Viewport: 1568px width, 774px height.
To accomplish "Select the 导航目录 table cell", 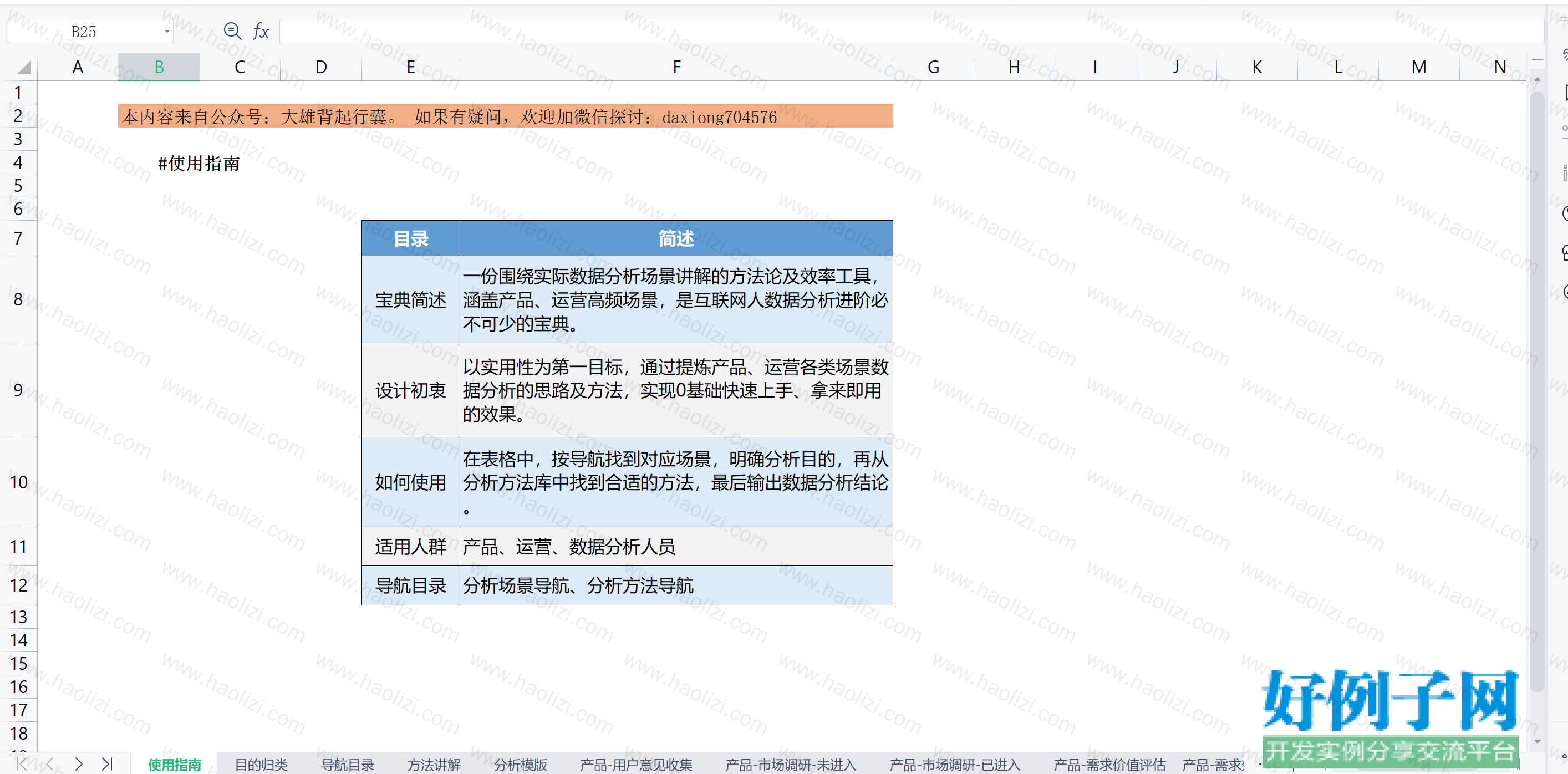I will pyautogui.click(x=410, y=585).
